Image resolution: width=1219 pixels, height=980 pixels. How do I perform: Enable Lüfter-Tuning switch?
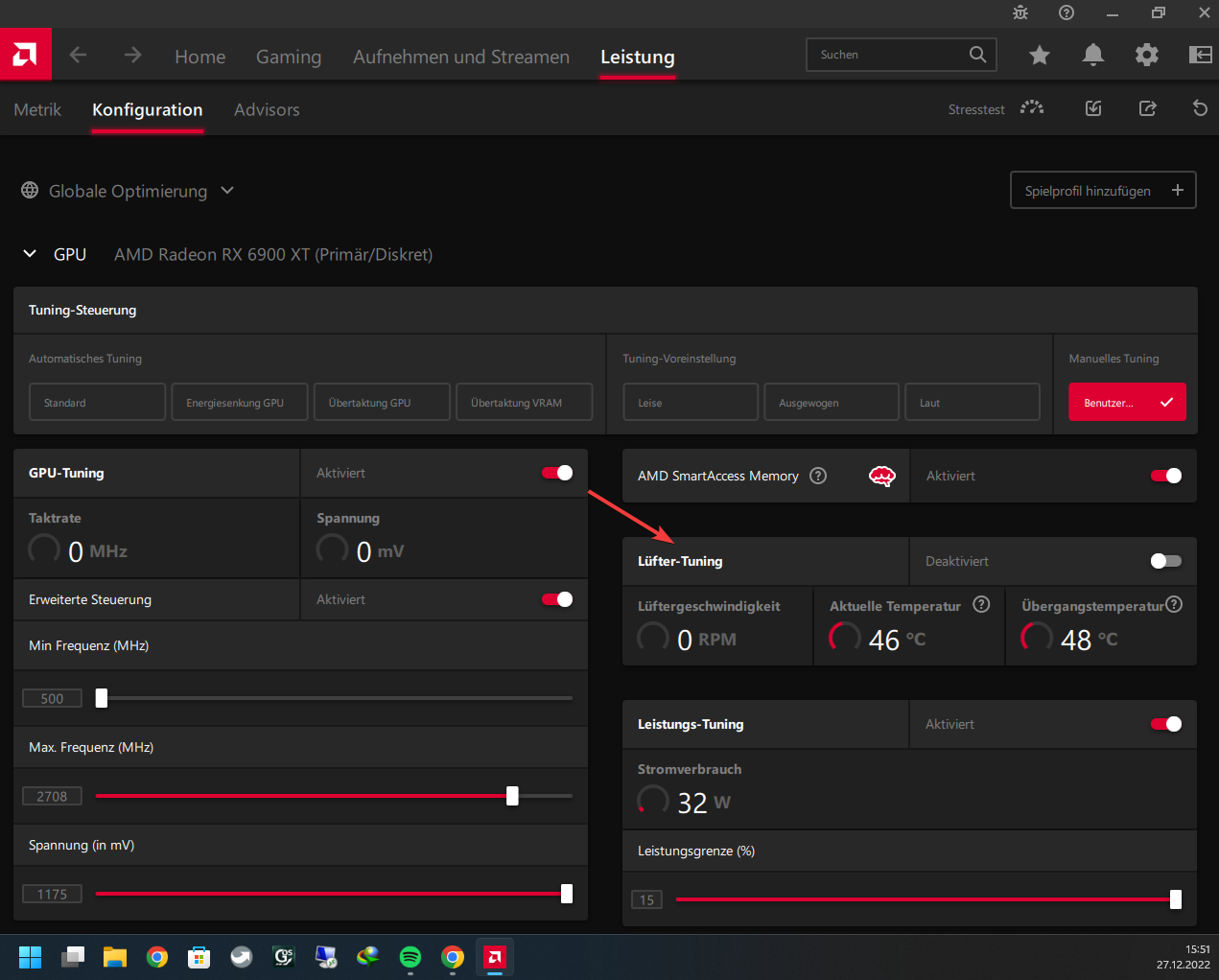coord(1166,561)
